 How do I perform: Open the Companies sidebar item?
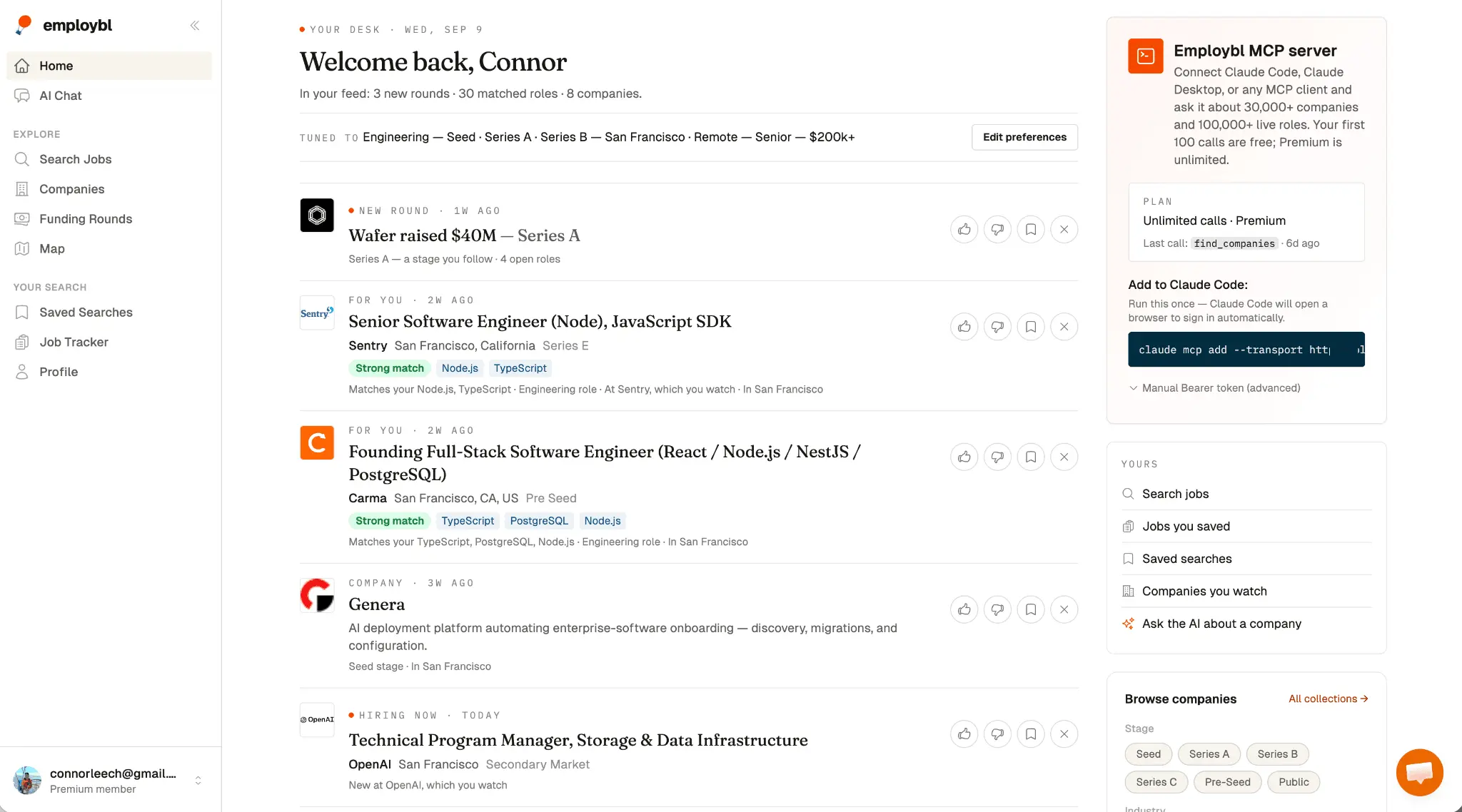[109, 189]
